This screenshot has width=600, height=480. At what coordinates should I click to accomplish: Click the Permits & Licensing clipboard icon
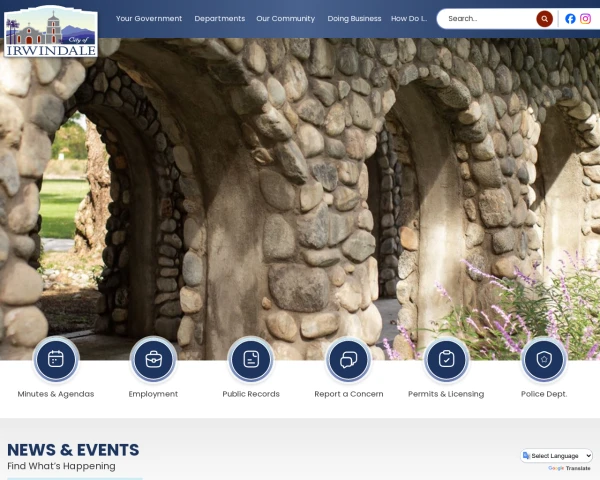click(446, 359)
